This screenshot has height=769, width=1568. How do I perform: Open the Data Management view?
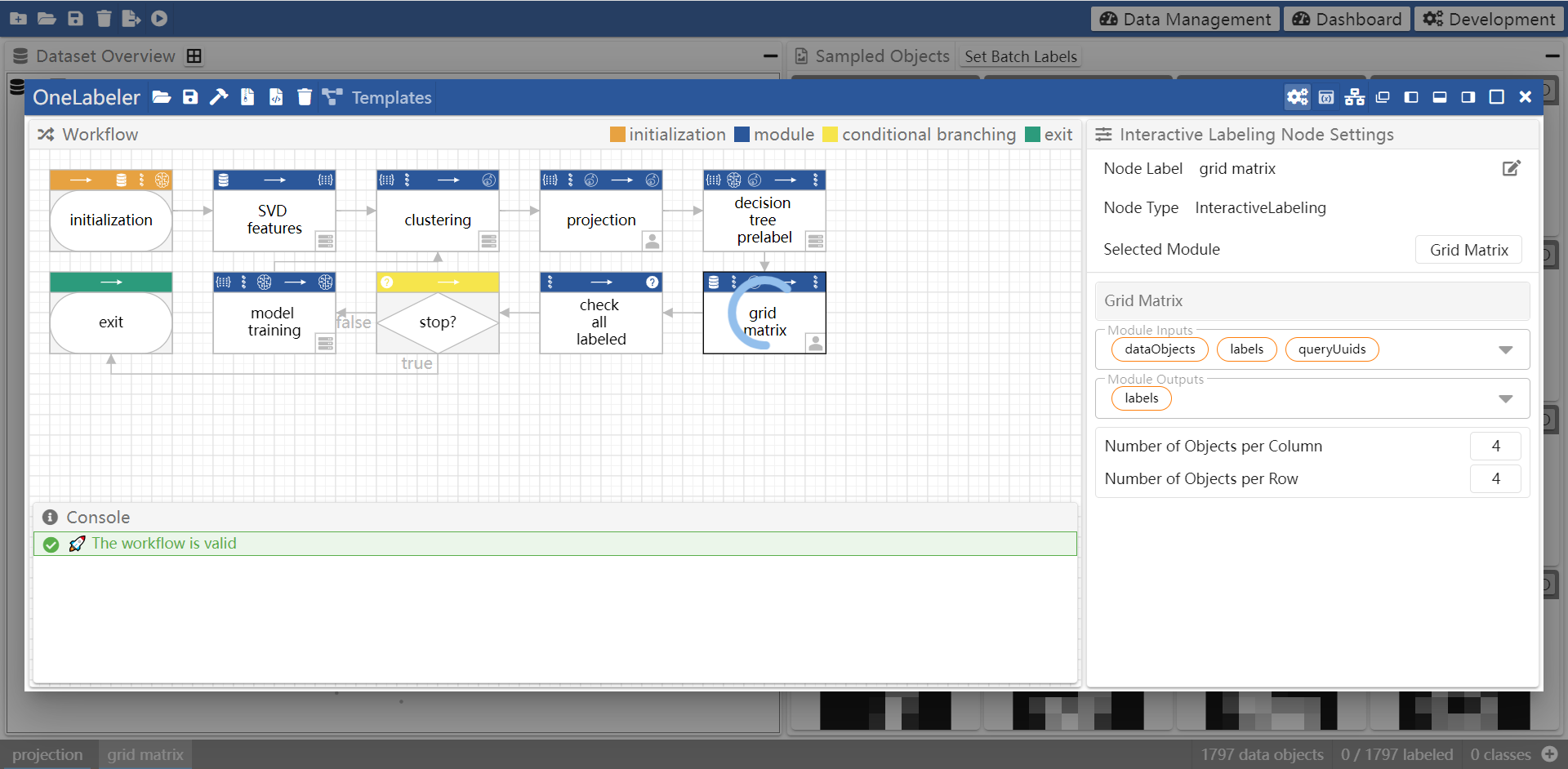tap(1185, 19)
